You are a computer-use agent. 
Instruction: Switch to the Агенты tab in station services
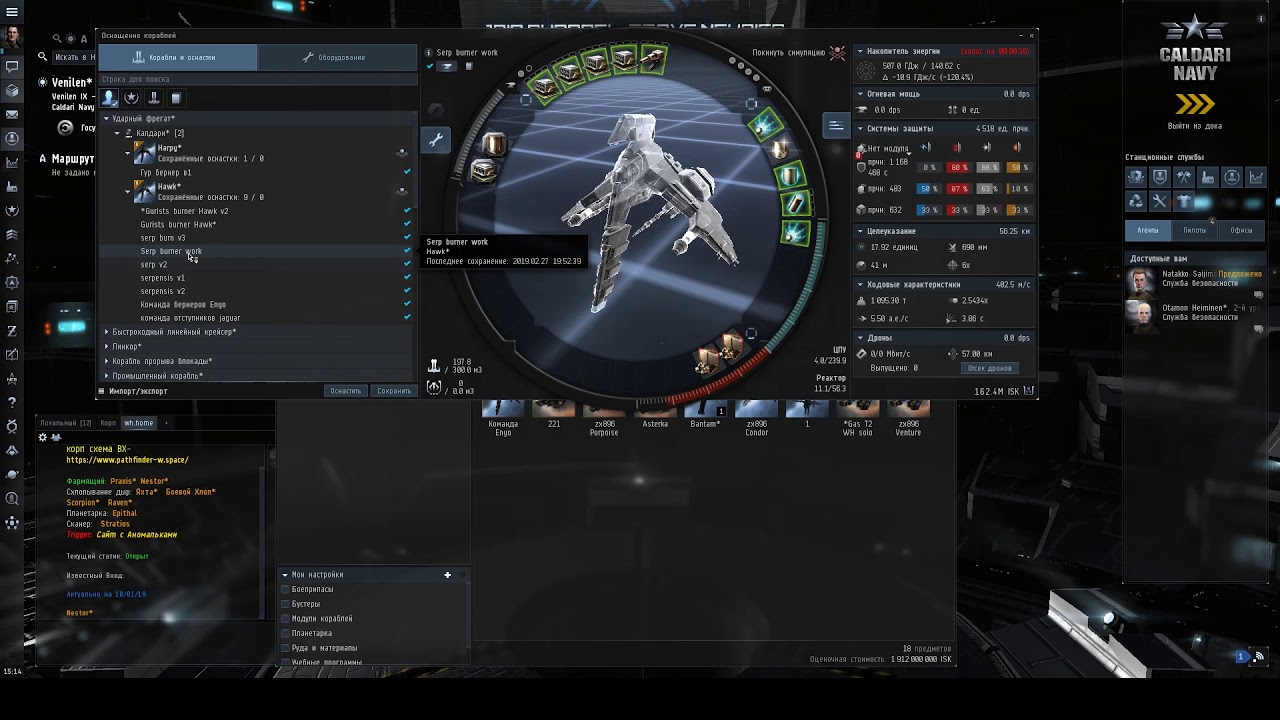[x=1147, y=230]
